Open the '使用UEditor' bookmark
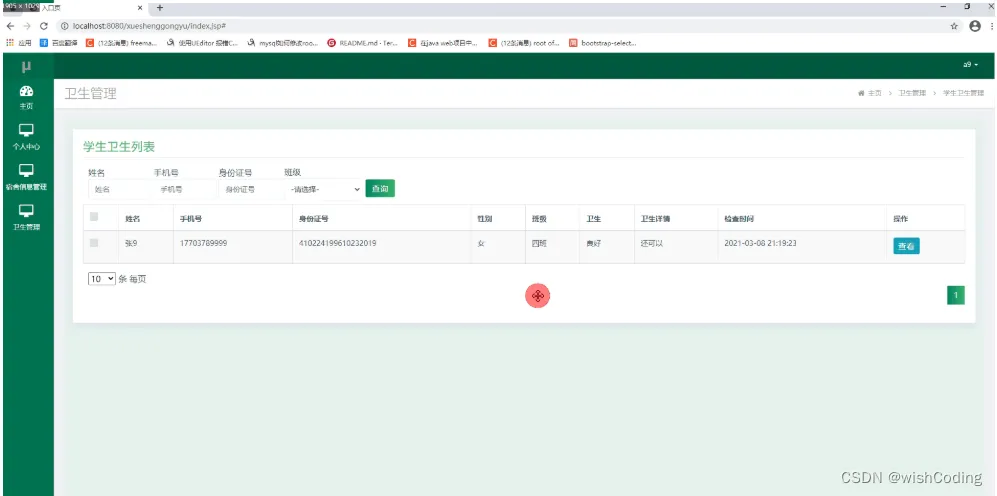997x496 pixels. 203,43
